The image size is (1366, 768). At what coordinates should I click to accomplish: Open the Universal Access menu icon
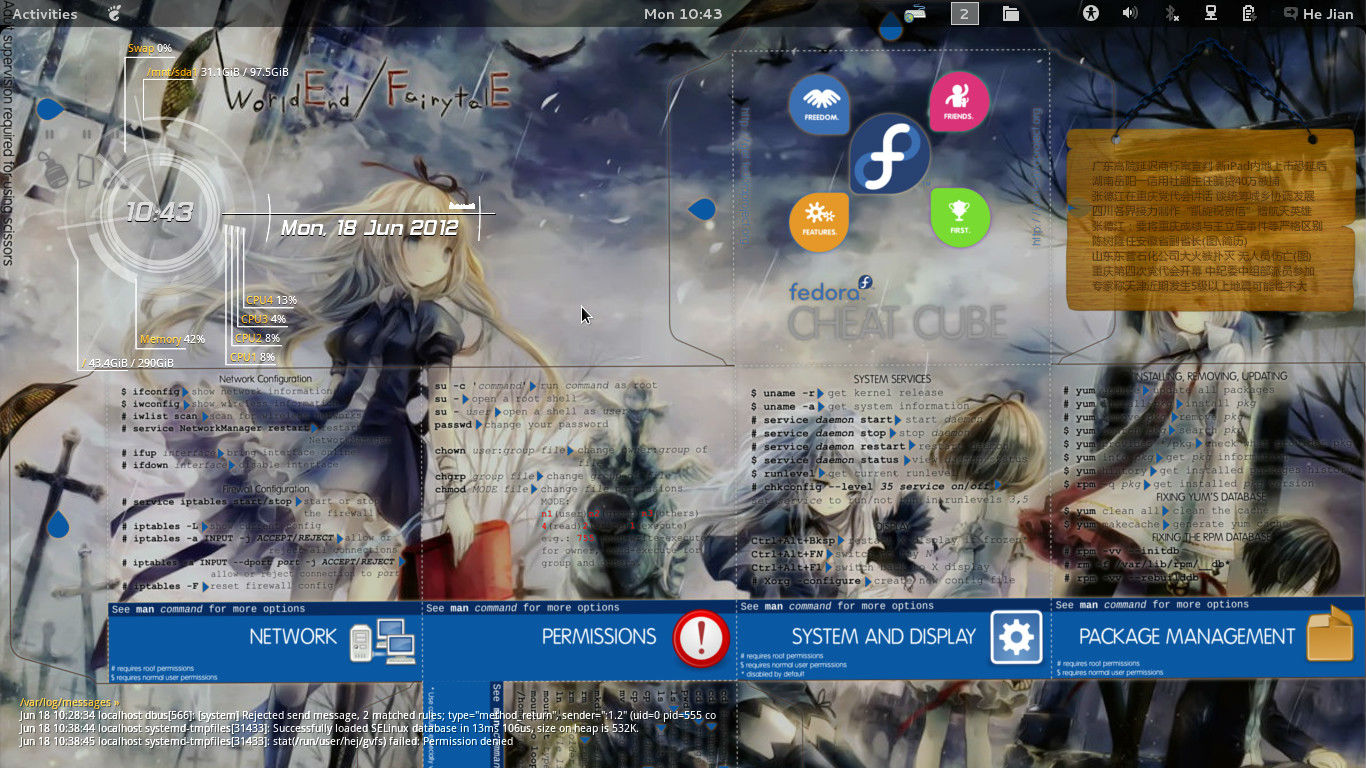[1090, 14]
